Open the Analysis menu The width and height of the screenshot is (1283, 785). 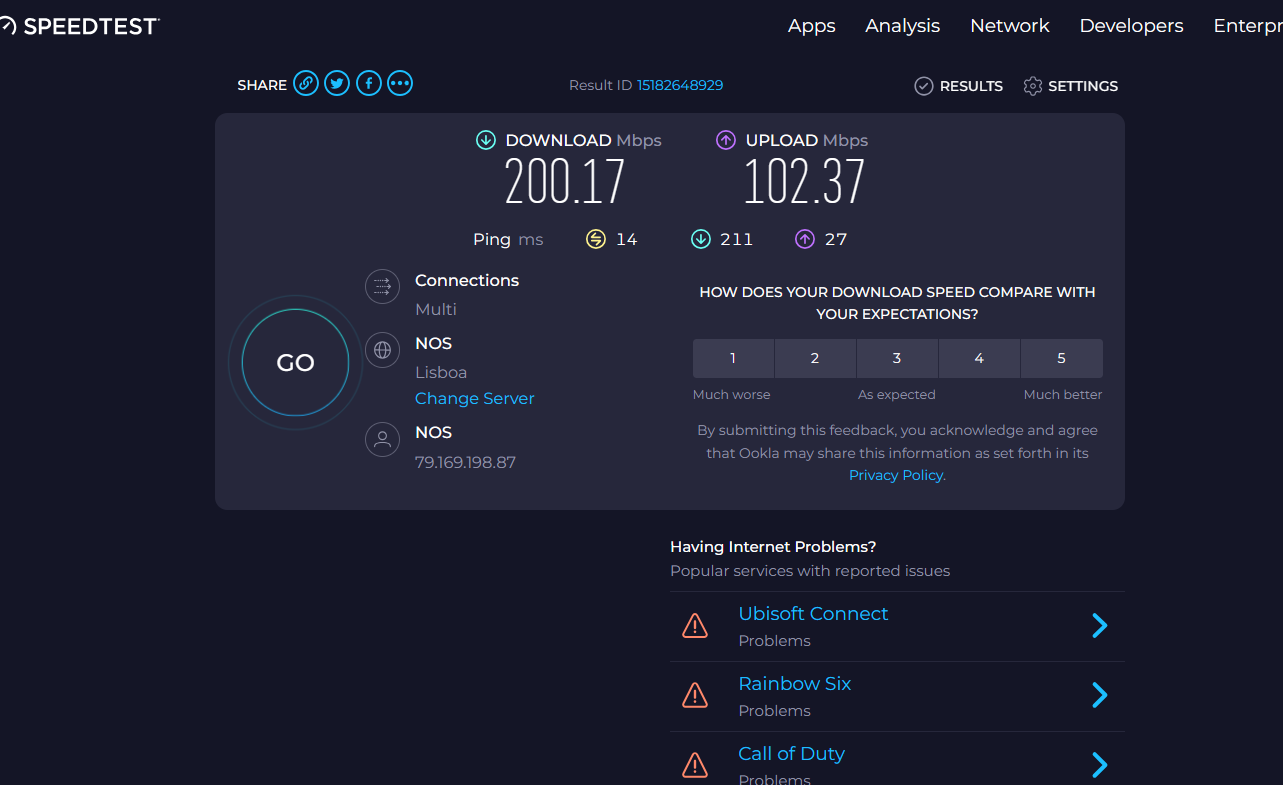point(903,26)
